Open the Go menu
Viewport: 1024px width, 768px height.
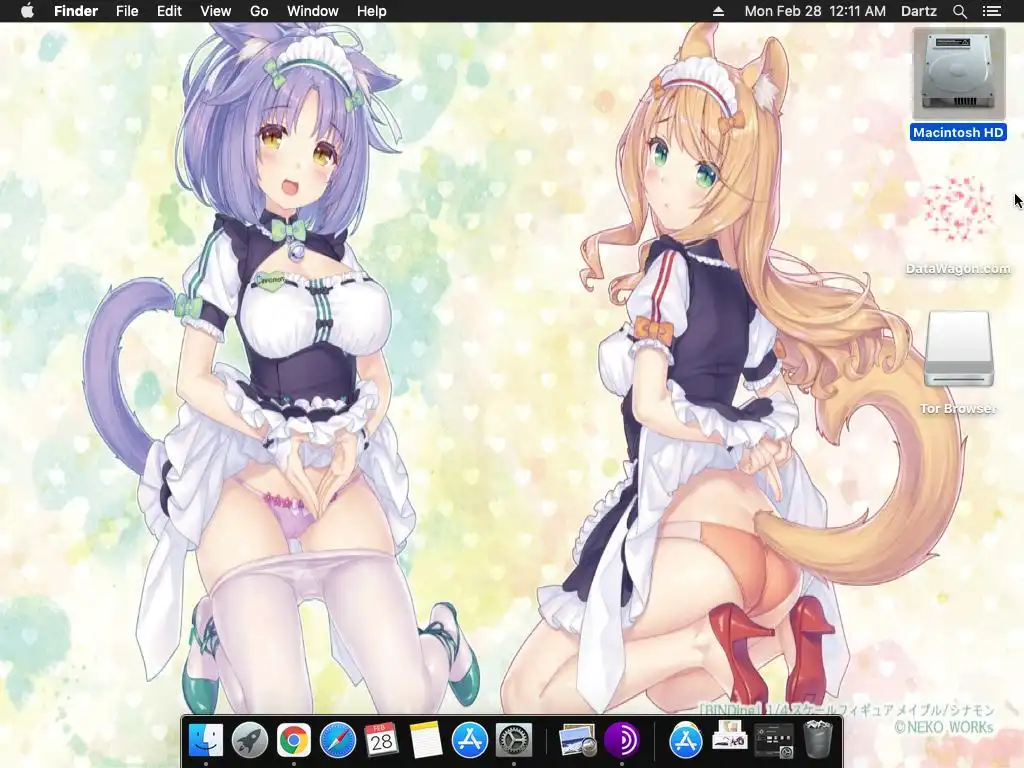tap(259, 11)
